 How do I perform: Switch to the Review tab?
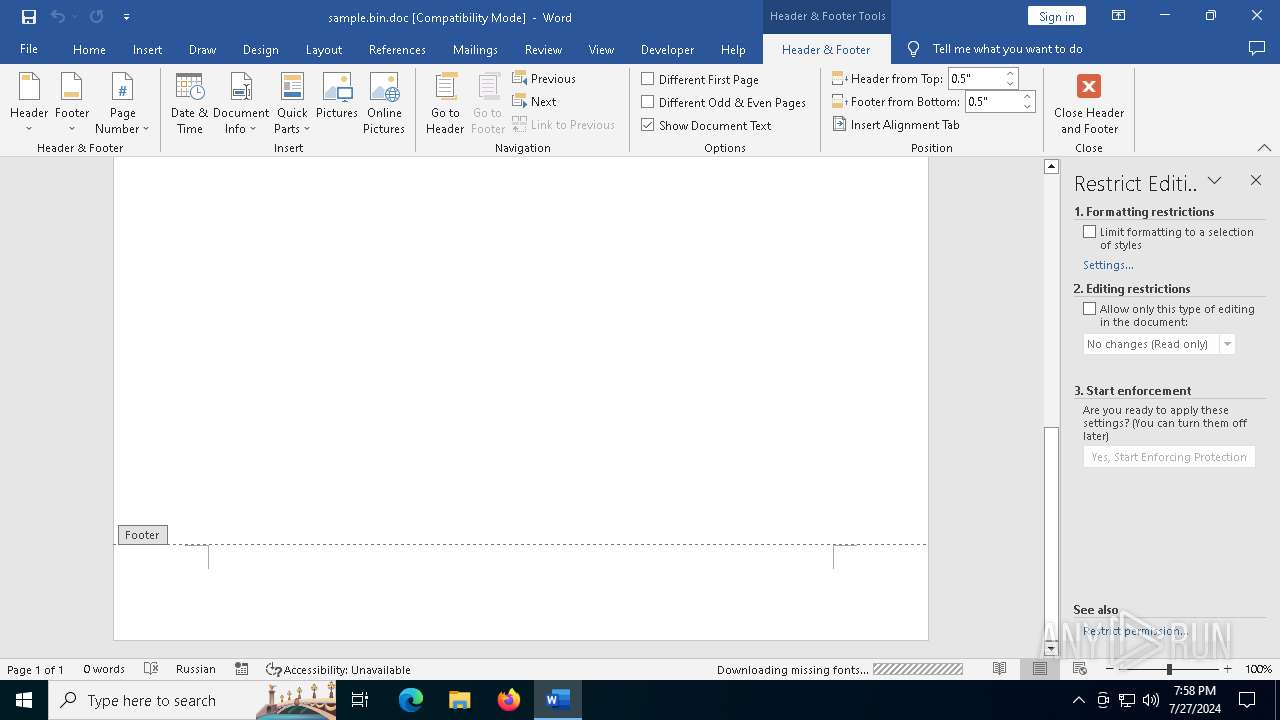(x=543, y=49)
